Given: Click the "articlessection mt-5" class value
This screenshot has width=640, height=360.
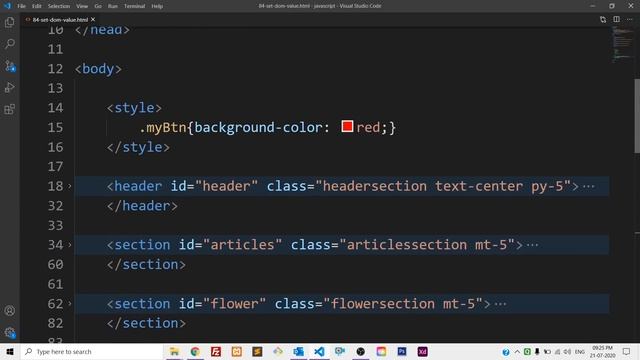Looking at the screenshot, I should click(x=427, y=245).
